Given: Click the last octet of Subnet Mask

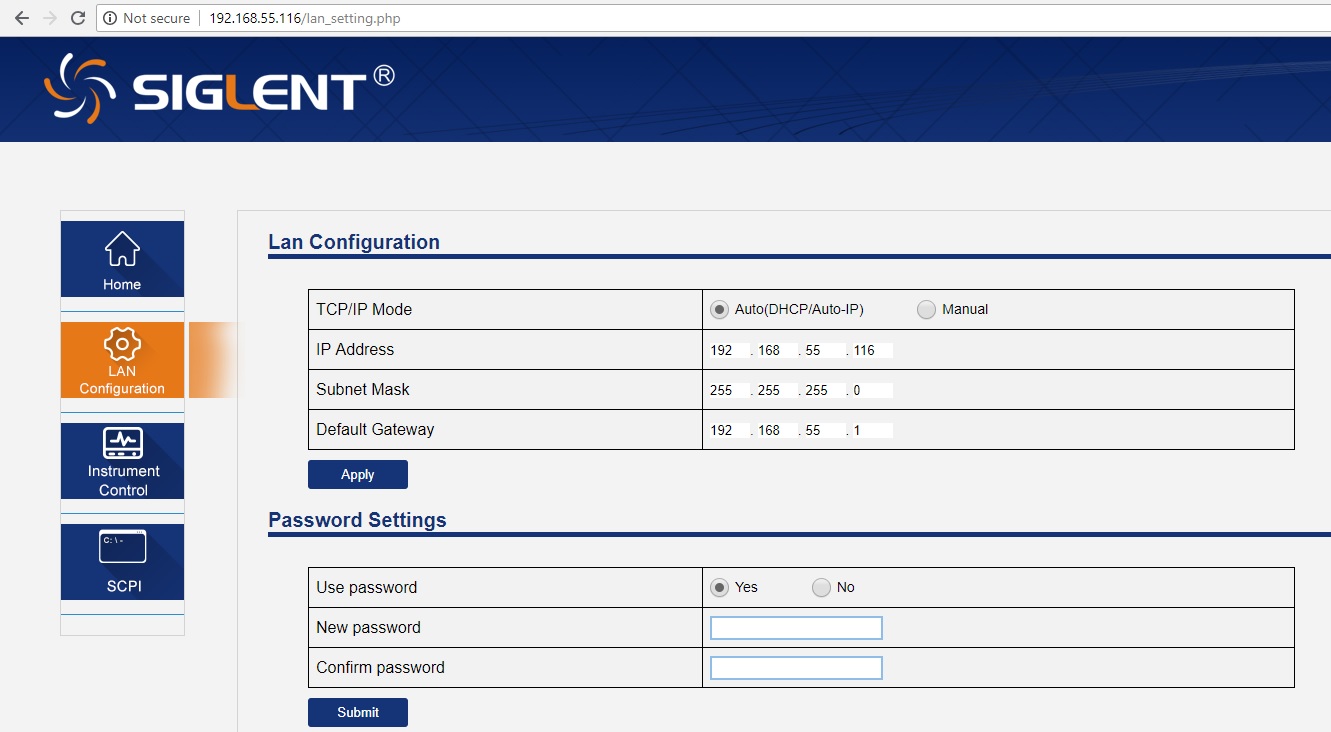Looking at the screenshot, I should (872, 390).
